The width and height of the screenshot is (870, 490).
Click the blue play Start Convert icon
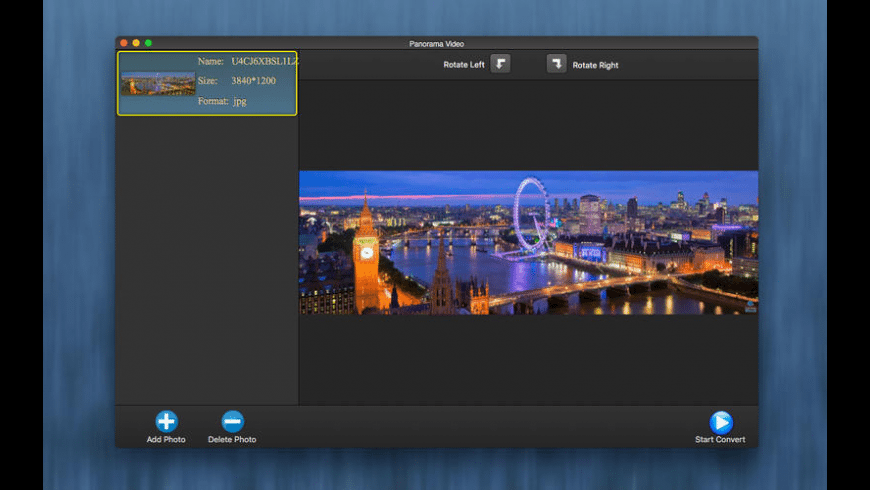pos(721,422)
